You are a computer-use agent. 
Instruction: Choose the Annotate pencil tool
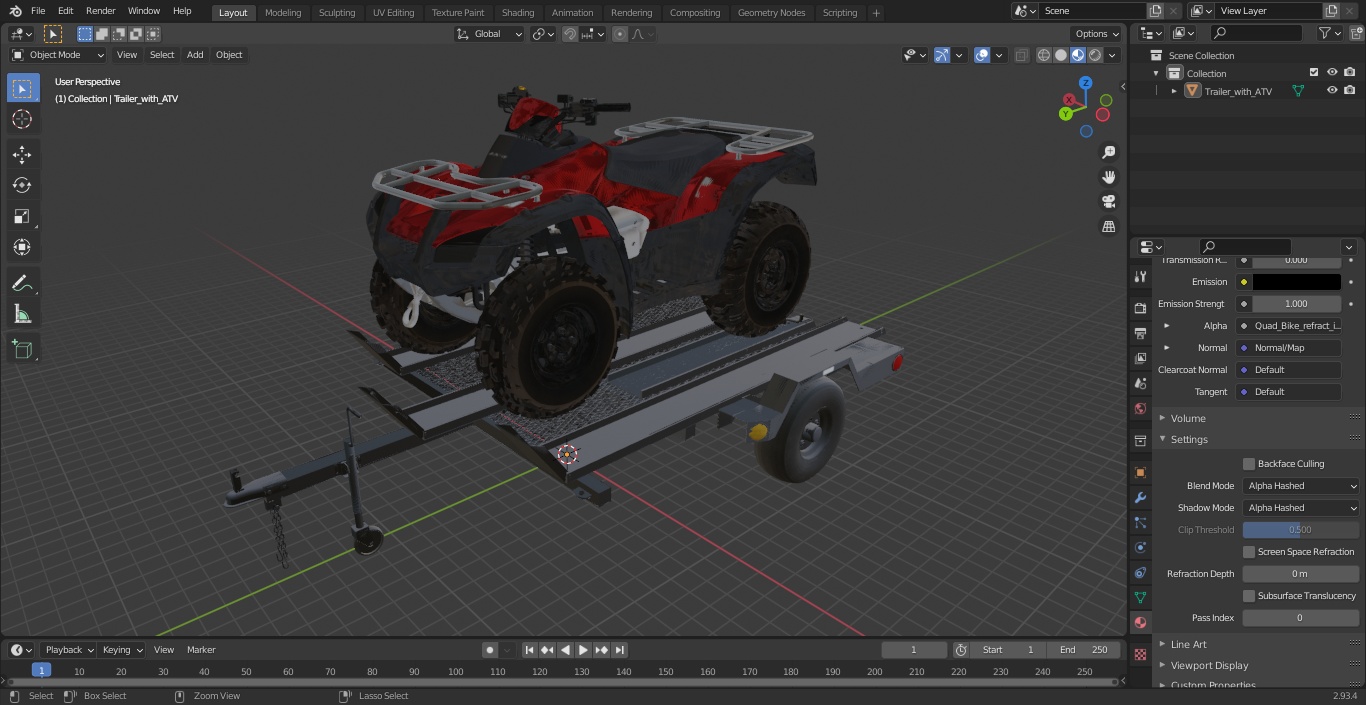22,284
